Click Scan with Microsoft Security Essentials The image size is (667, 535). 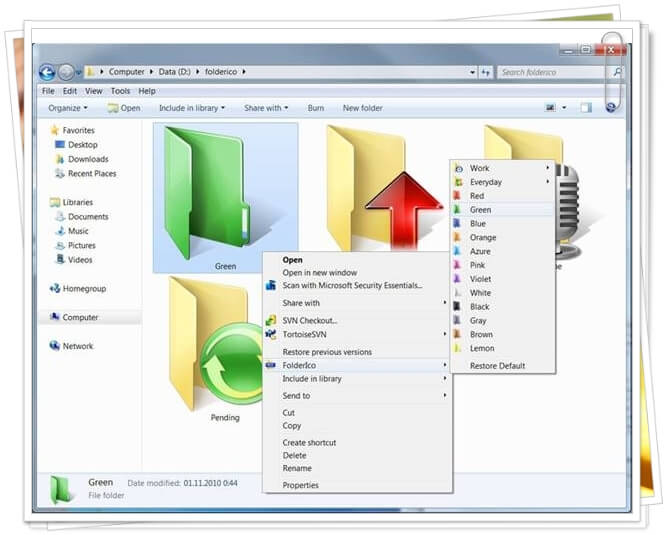pyautogui.click(x=357, y=285)
